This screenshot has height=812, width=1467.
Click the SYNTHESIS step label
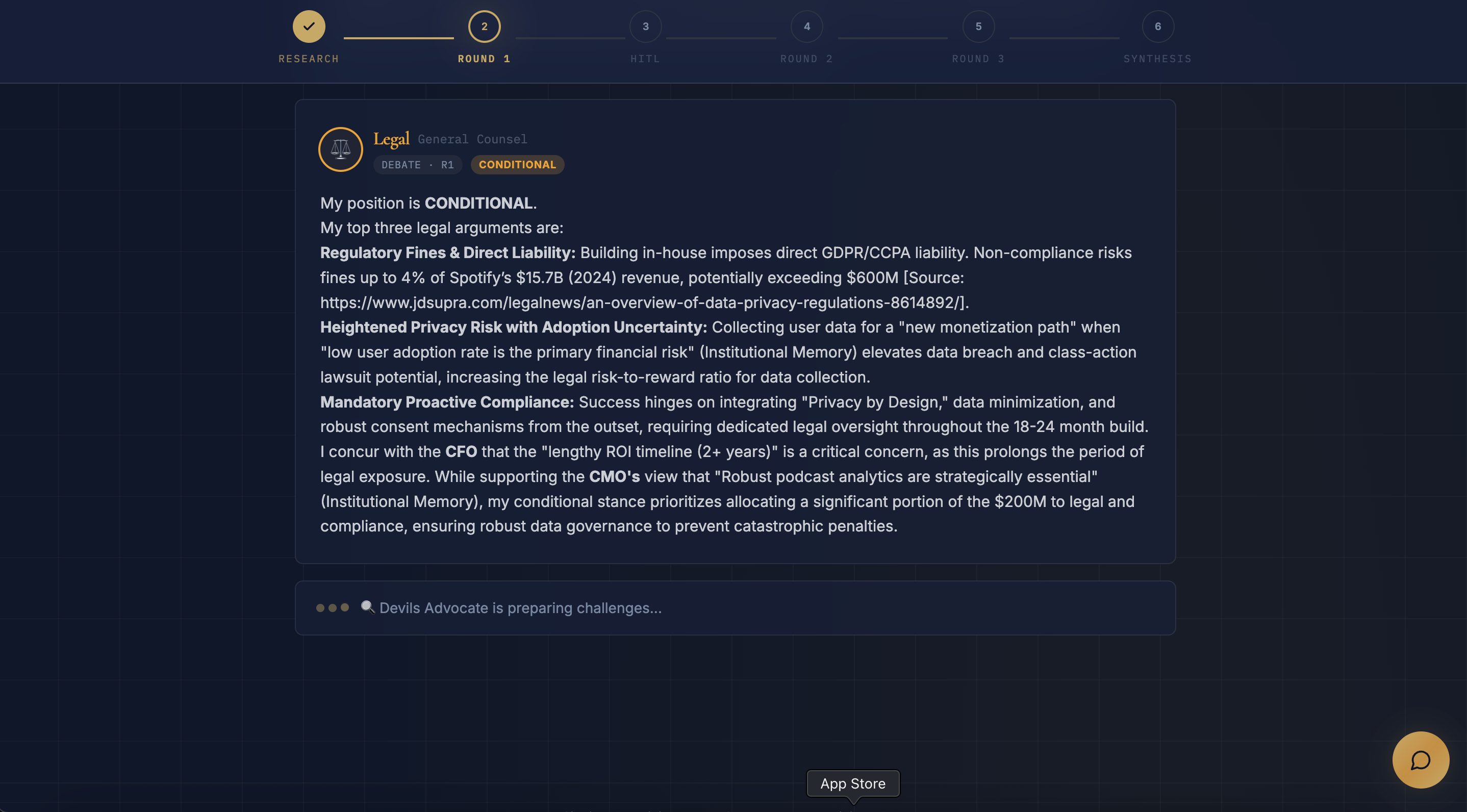[1157, 59]
